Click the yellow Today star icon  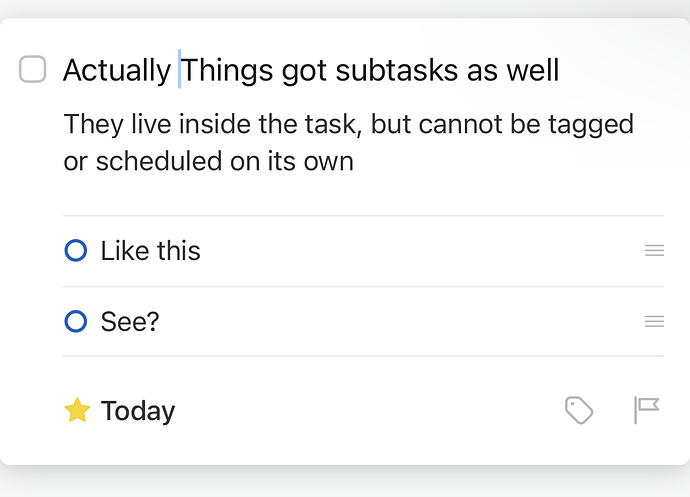(x=77, y=411)
